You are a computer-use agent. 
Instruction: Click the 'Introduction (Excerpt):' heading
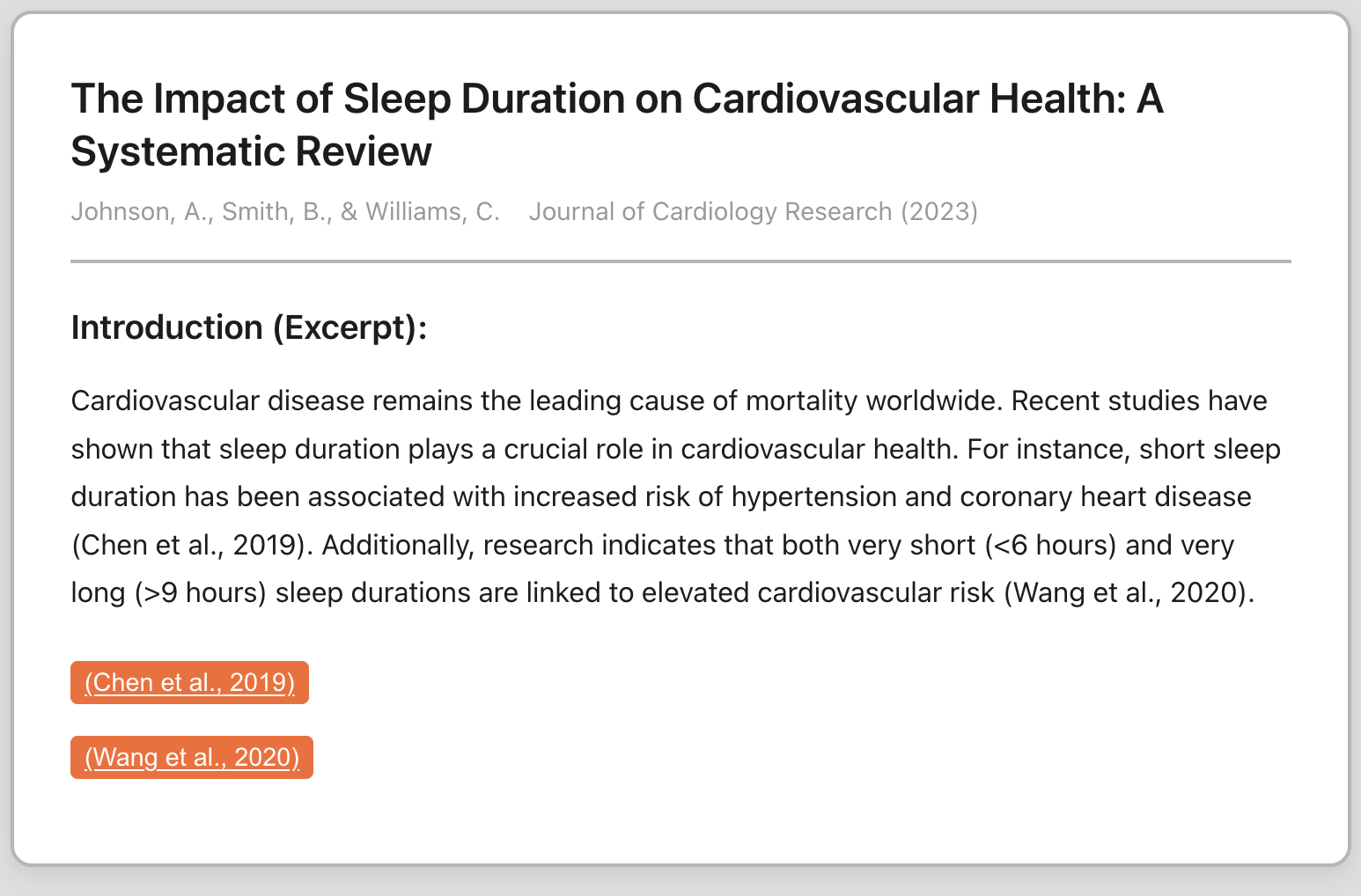point(249,327)
